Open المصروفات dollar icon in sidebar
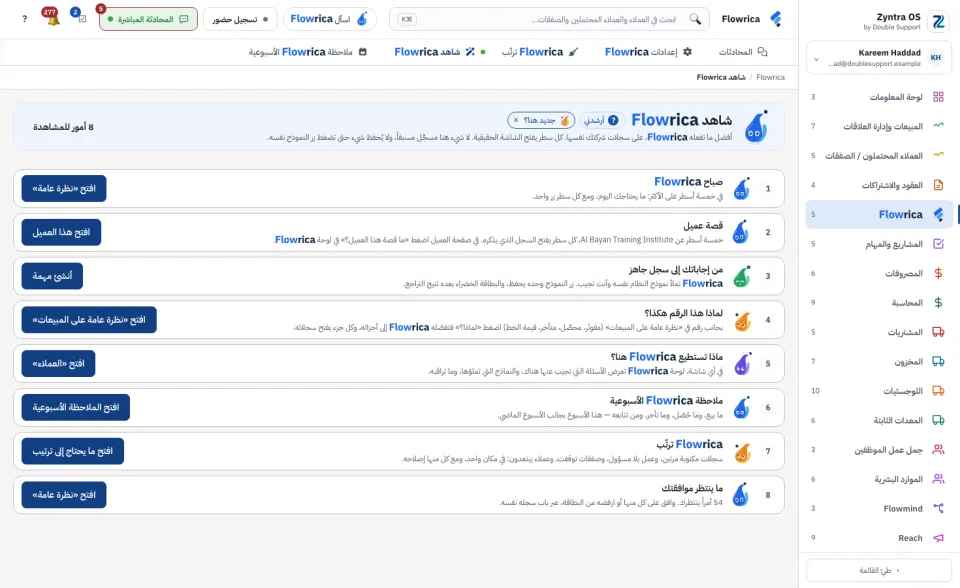Screen dimensions: 960x588 [x=938, y=273]
